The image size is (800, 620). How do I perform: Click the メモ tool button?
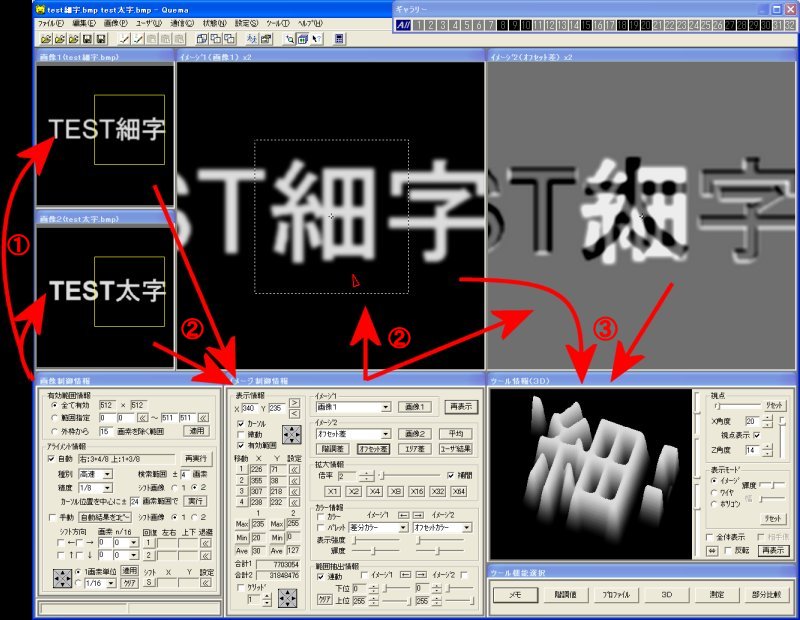(x=515, y=594)
